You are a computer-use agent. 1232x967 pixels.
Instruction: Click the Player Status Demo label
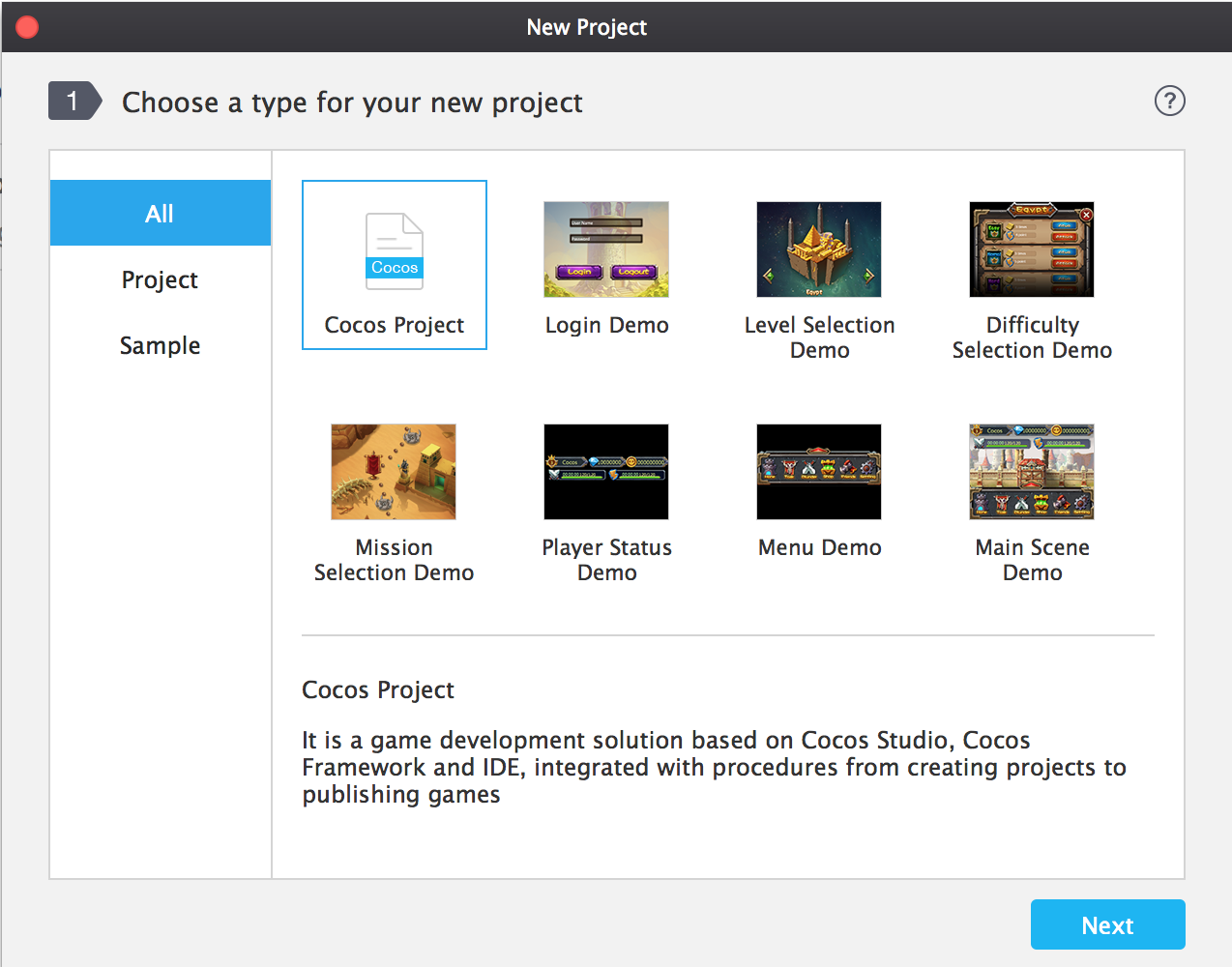[x=606, y=560]
